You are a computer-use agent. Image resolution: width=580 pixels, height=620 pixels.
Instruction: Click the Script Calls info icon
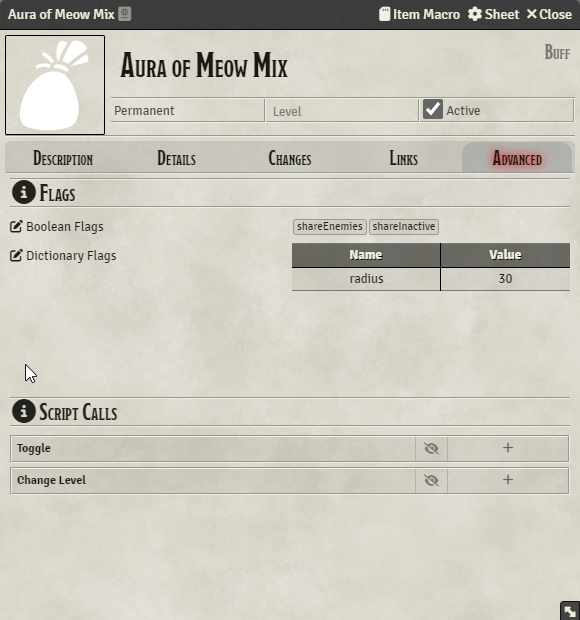tap(24, 411)
